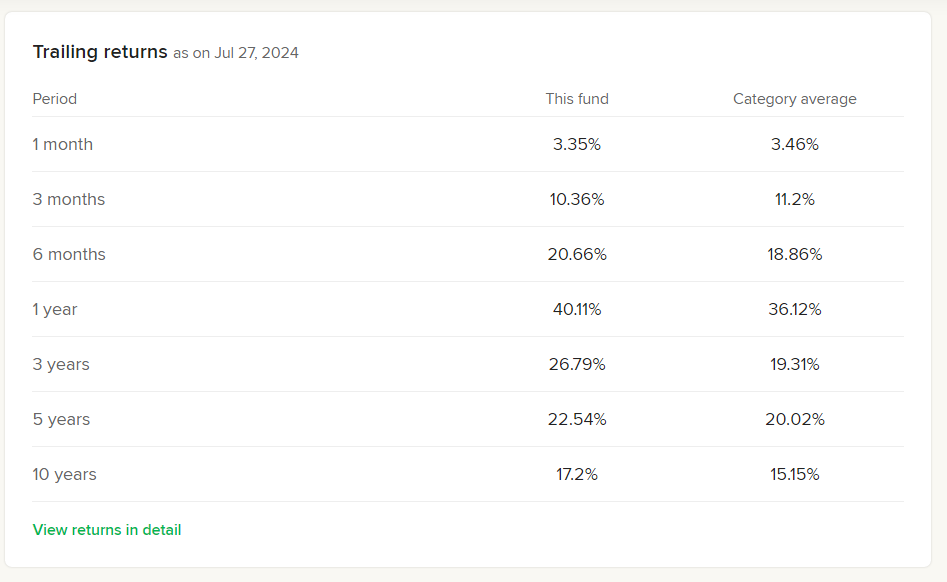The height and width of the screenshot is (582, 947).
Task: Select the 1 year row label
Action: 55,309
